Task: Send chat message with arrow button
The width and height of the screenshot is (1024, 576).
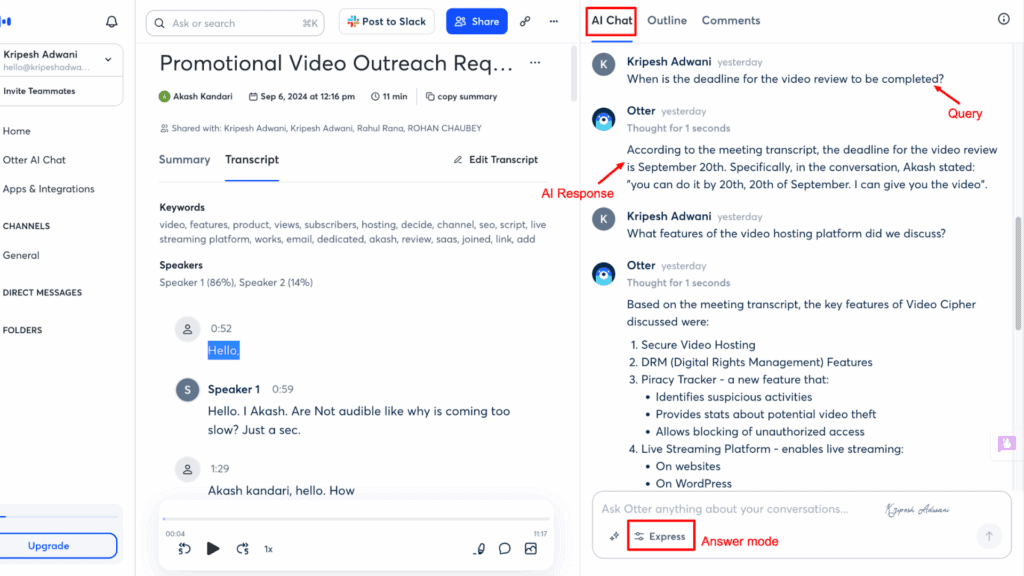Action: tap(989, 536)
